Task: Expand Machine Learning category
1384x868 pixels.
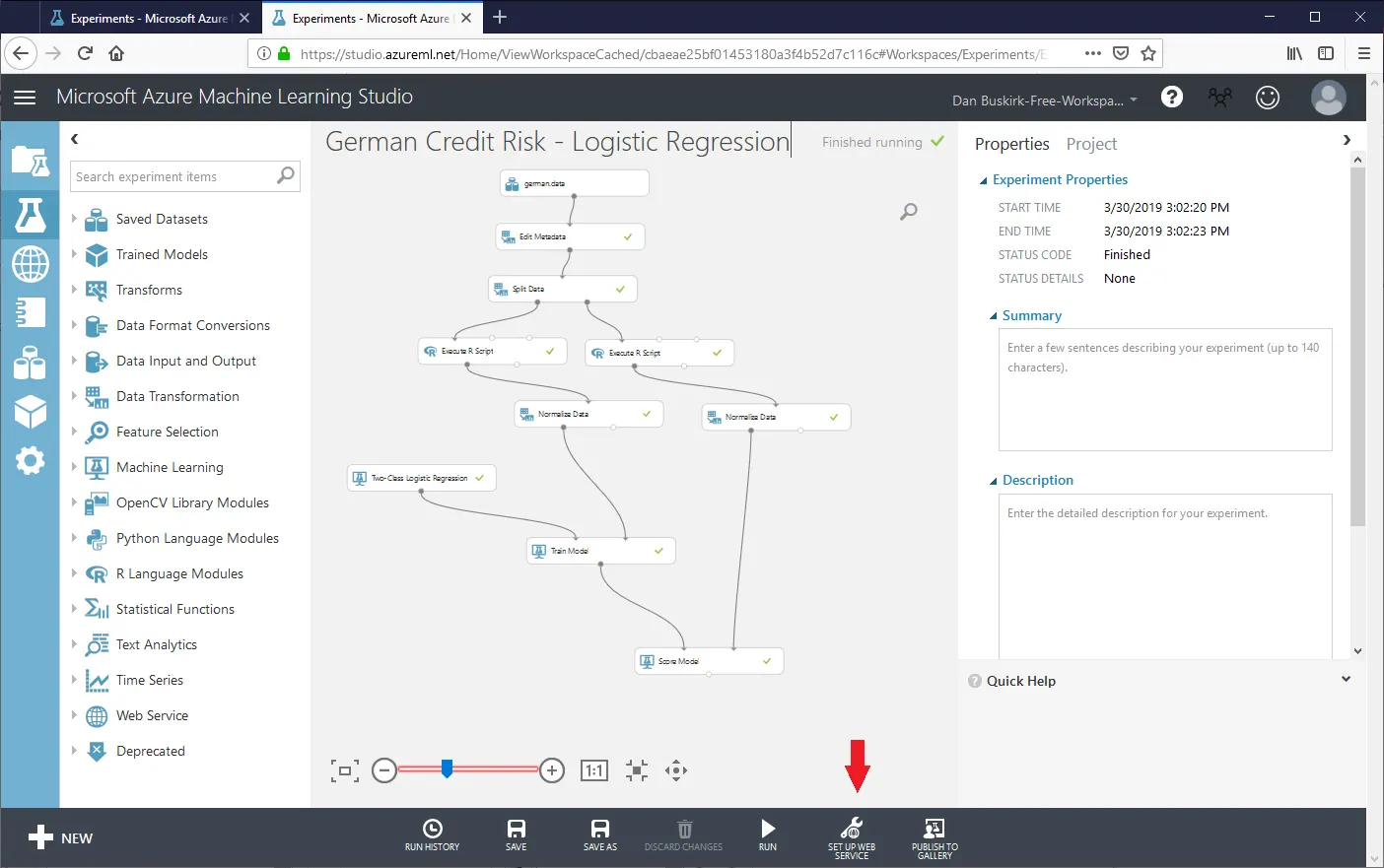Action: tap(73, 467)
